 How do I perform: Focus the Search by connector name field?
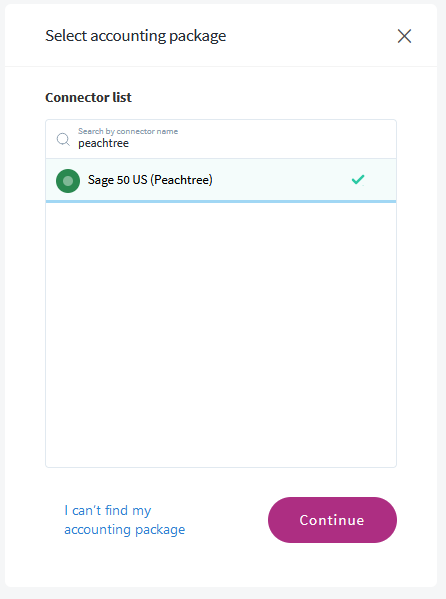tap(221, 139)
